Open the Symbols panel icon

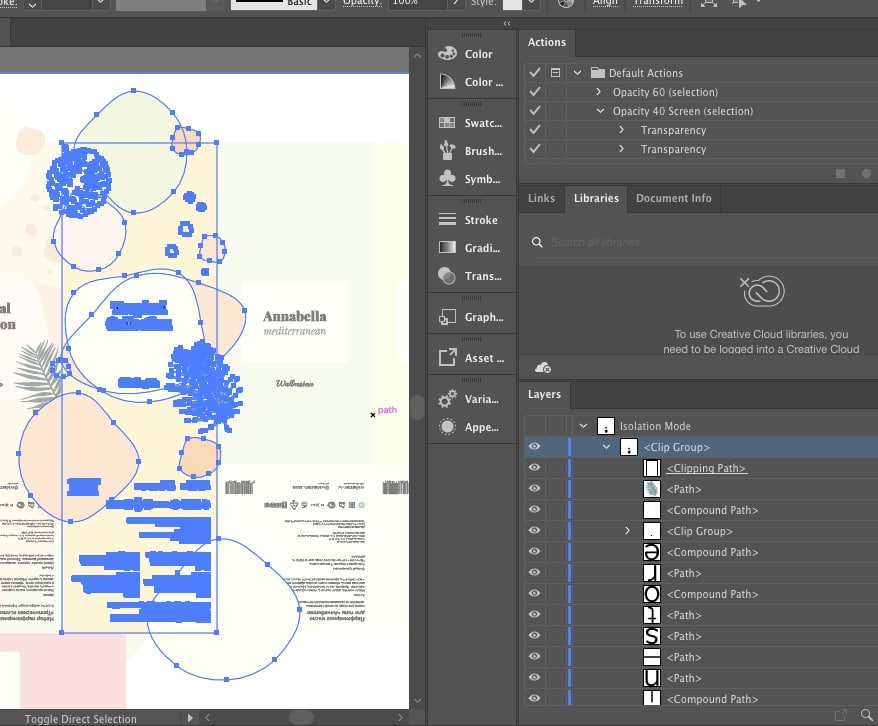(x=447, y=179)
